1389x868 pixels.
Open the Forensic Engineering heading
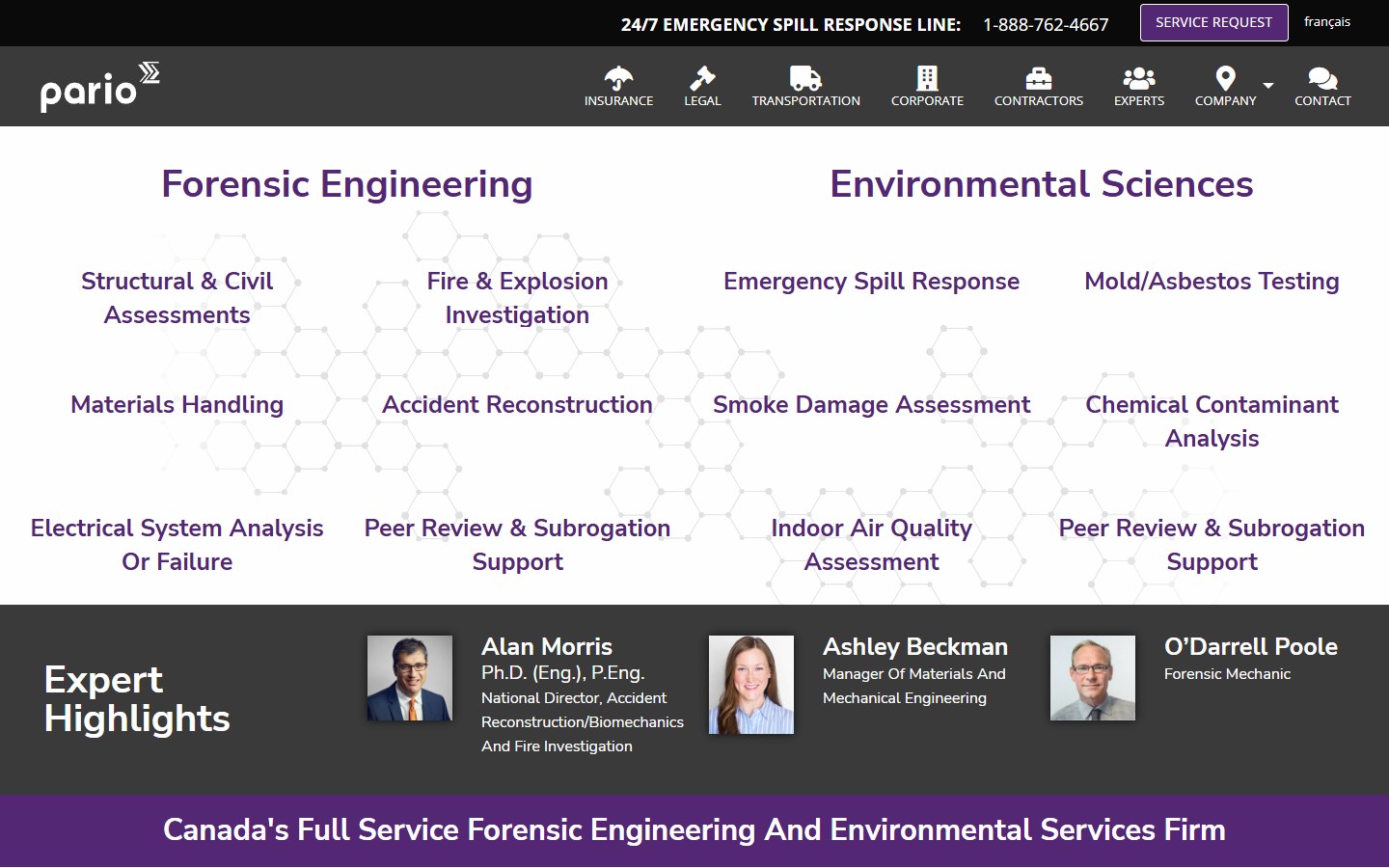click(347, 183)
